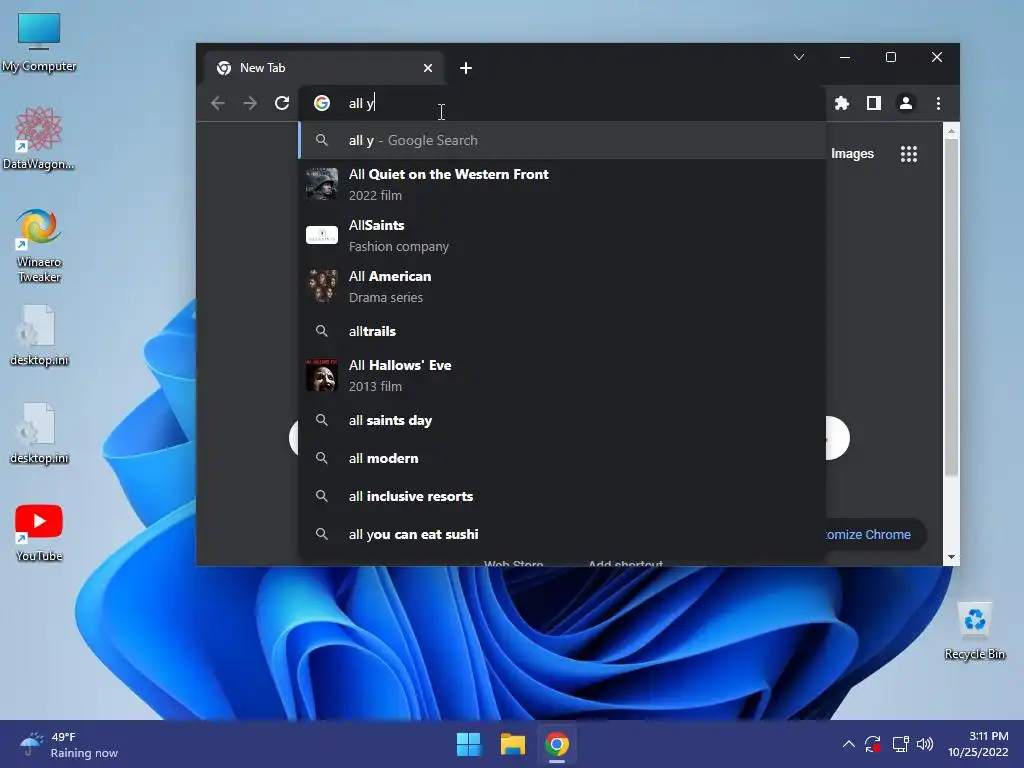
Task: Open network settings tray icon
Action: coord(901,744)
